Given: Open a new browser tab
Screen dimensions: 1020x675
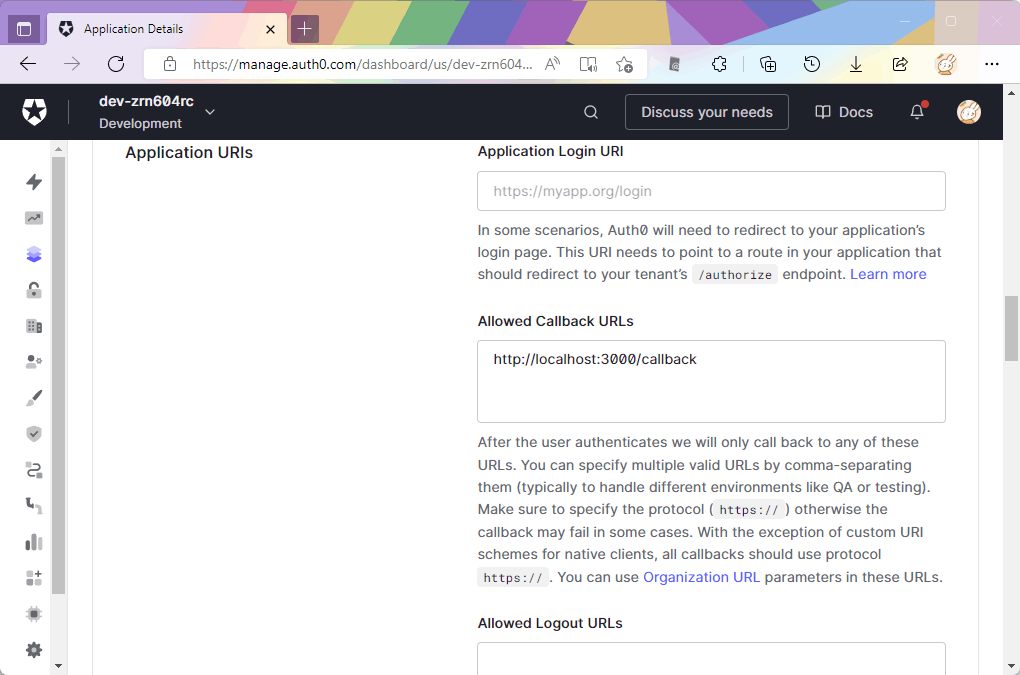Looking at the screenshot, I should [304, 29].
